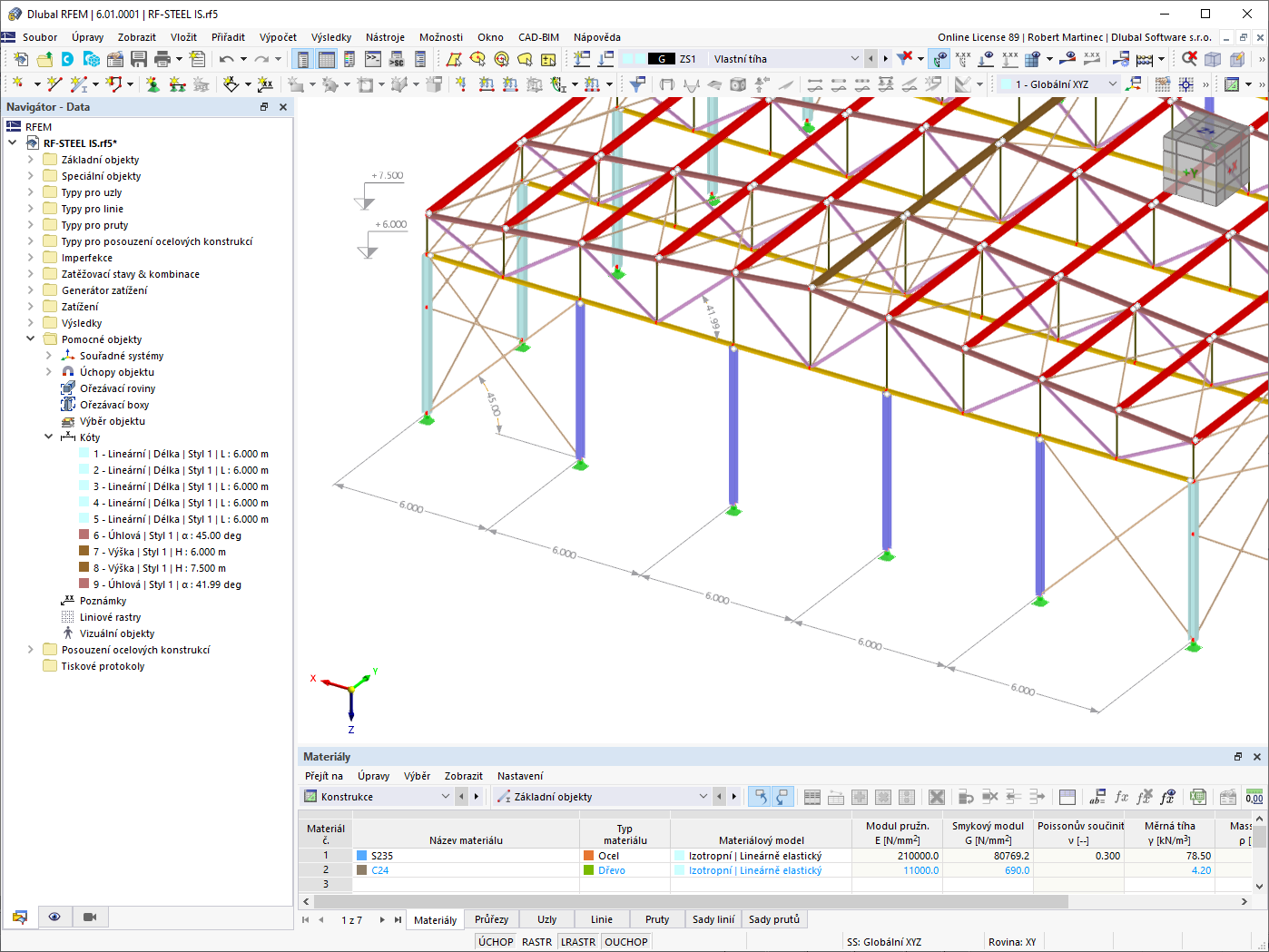
Task: Click the camera icon below the navigator panel
Action: tap(89, 917)
